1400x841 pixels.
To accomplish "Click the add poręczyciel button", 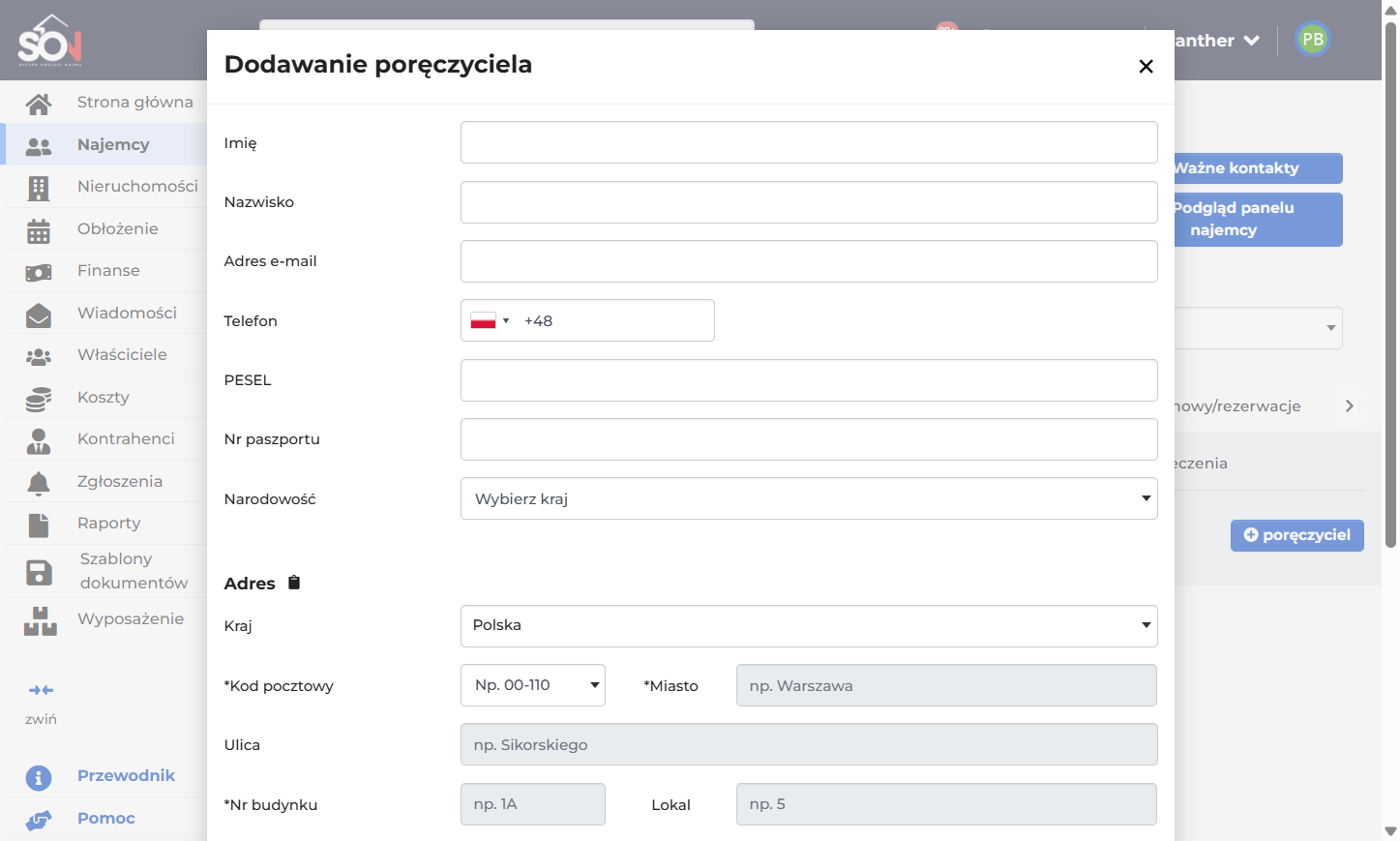I will (1297, 535).
